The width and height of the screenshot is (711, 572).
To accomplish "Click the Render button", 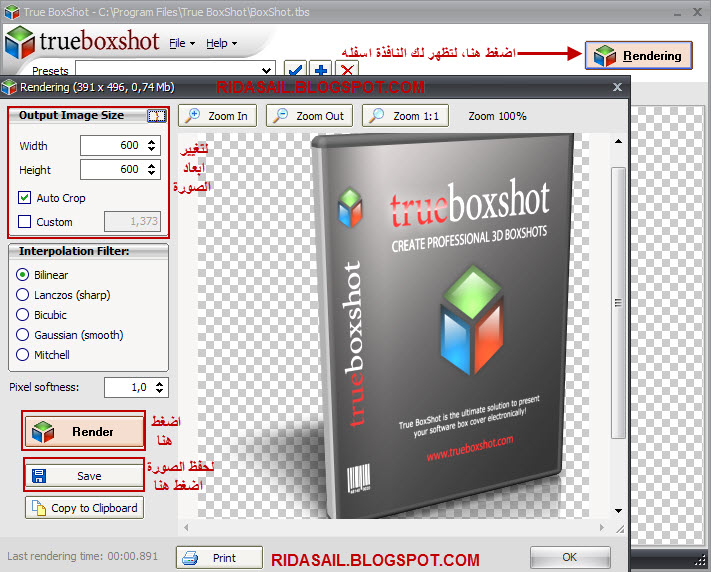I will coord(84,431).
